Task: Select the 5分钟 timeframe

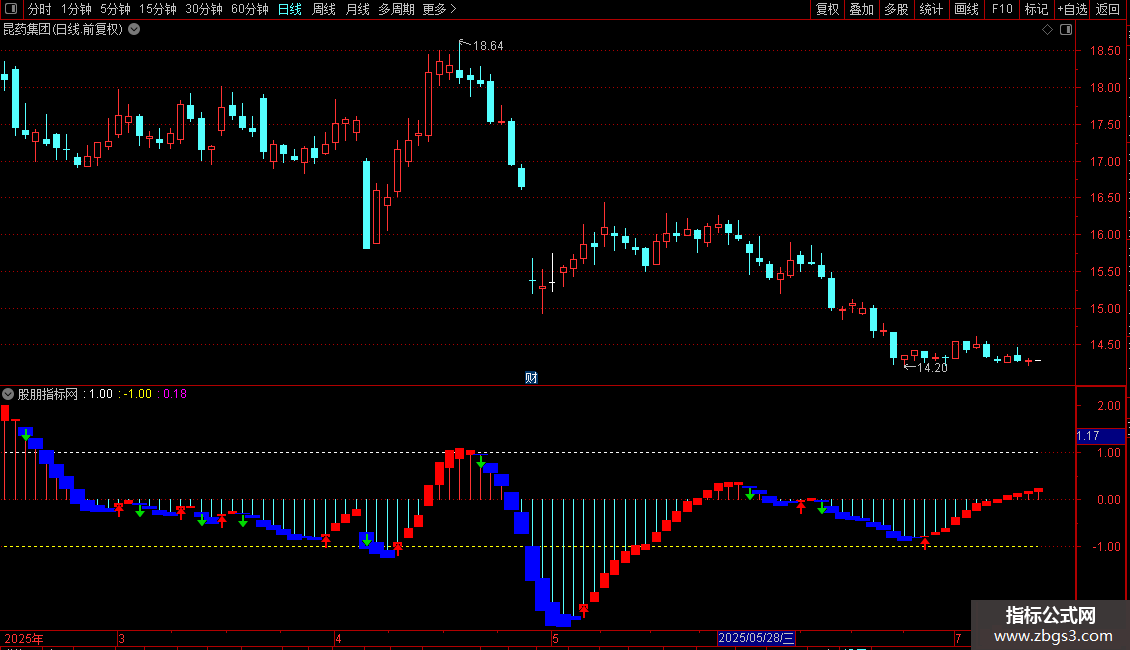Action: [x=115, y=9]
